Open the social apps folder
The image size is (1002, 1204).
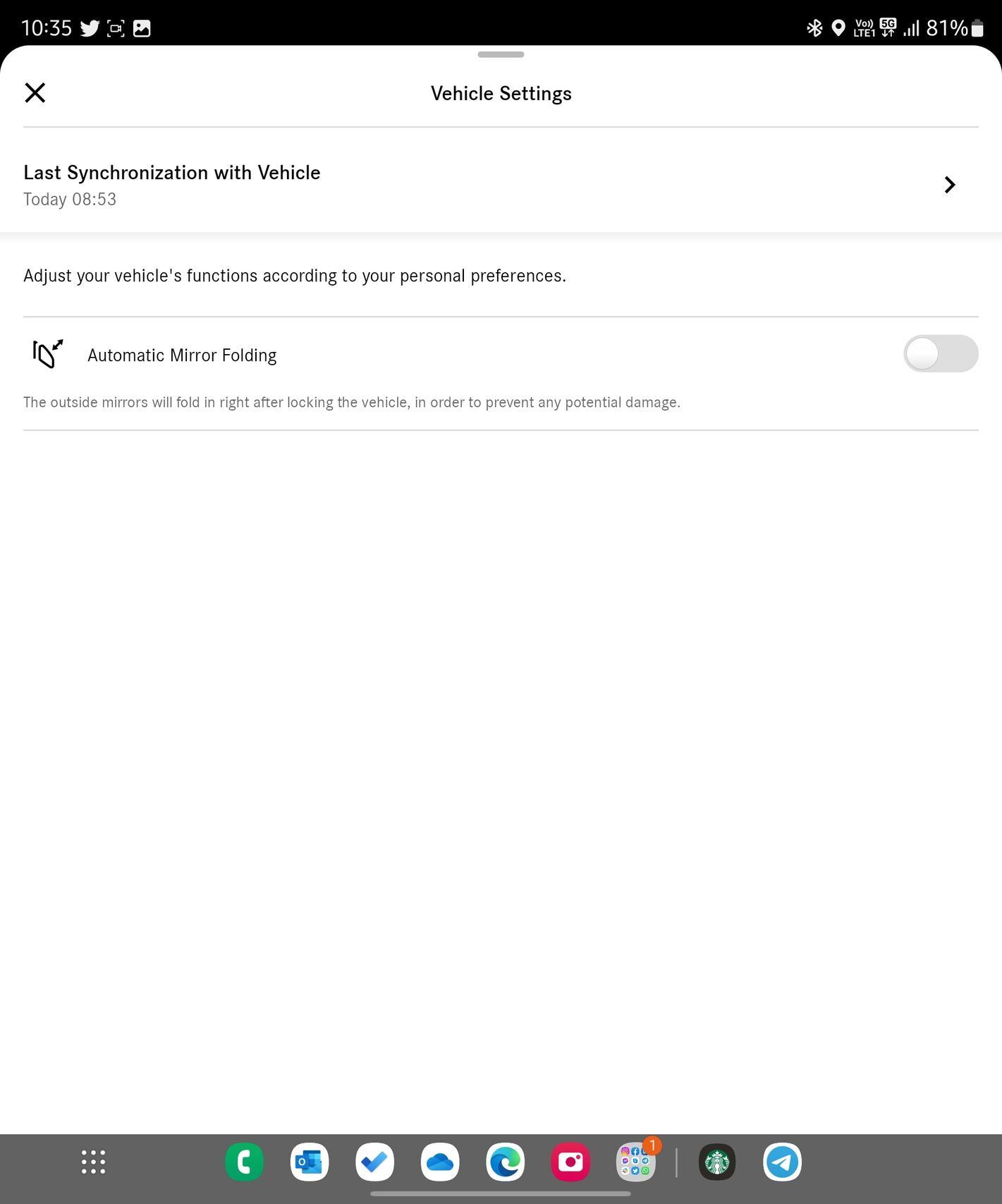(x=636, y=1162)
